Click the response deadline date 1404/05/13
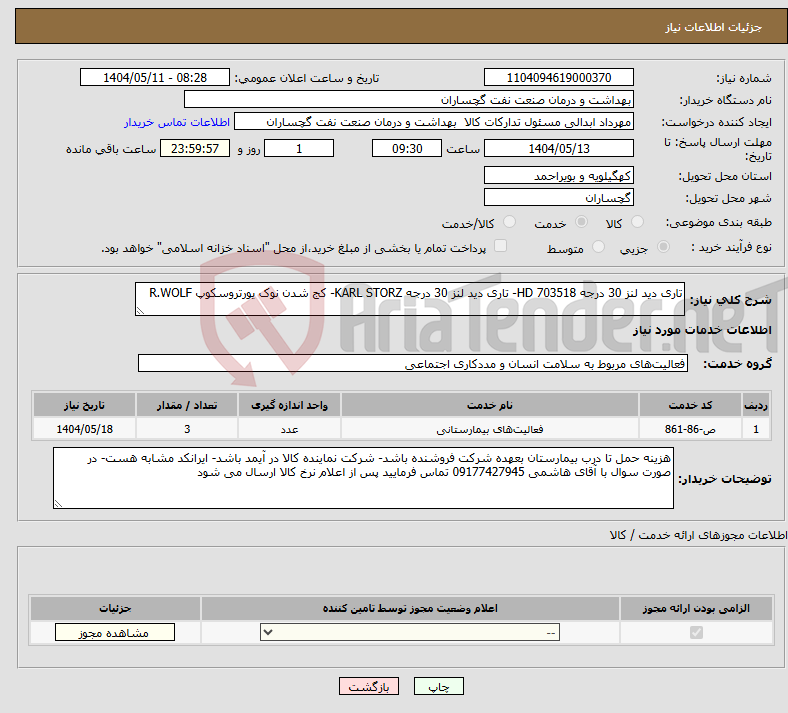This screenshot has height=713, width=788. click(x=558, y=148)
